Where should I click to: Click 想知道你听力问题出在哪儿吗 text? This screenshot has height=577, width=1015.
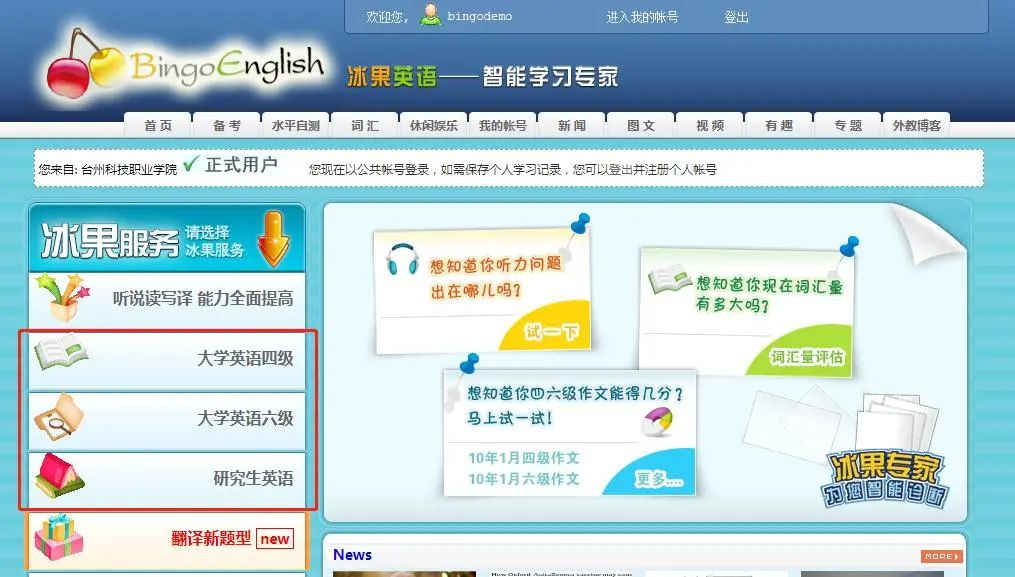(x=496, y=277)
